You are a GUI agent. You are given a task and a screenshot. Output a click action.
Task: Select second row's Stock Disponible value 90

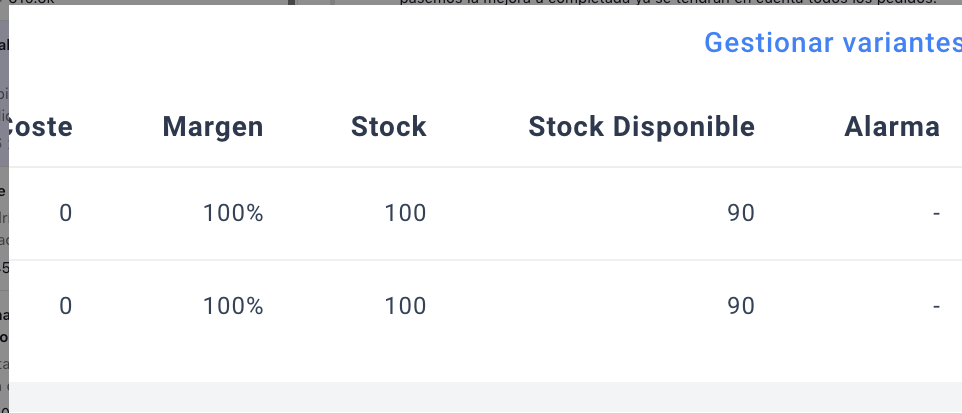741,306
